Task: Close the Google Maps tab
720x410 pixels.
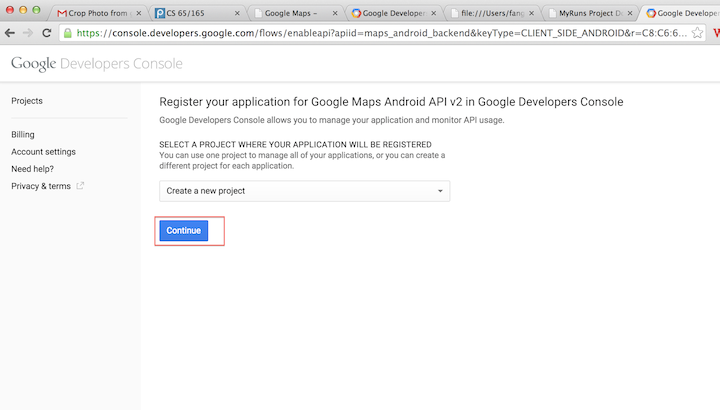Action: [x=335, y=13]
